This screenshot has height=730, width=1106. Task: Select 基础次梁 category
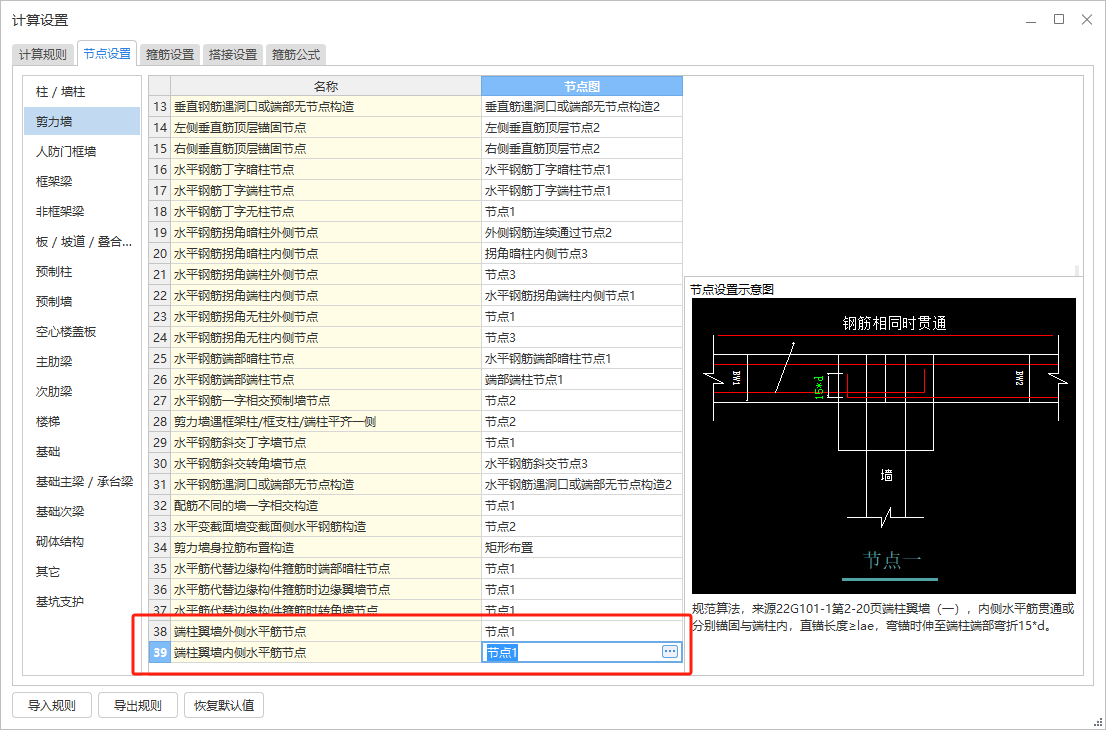click(82, 511)
